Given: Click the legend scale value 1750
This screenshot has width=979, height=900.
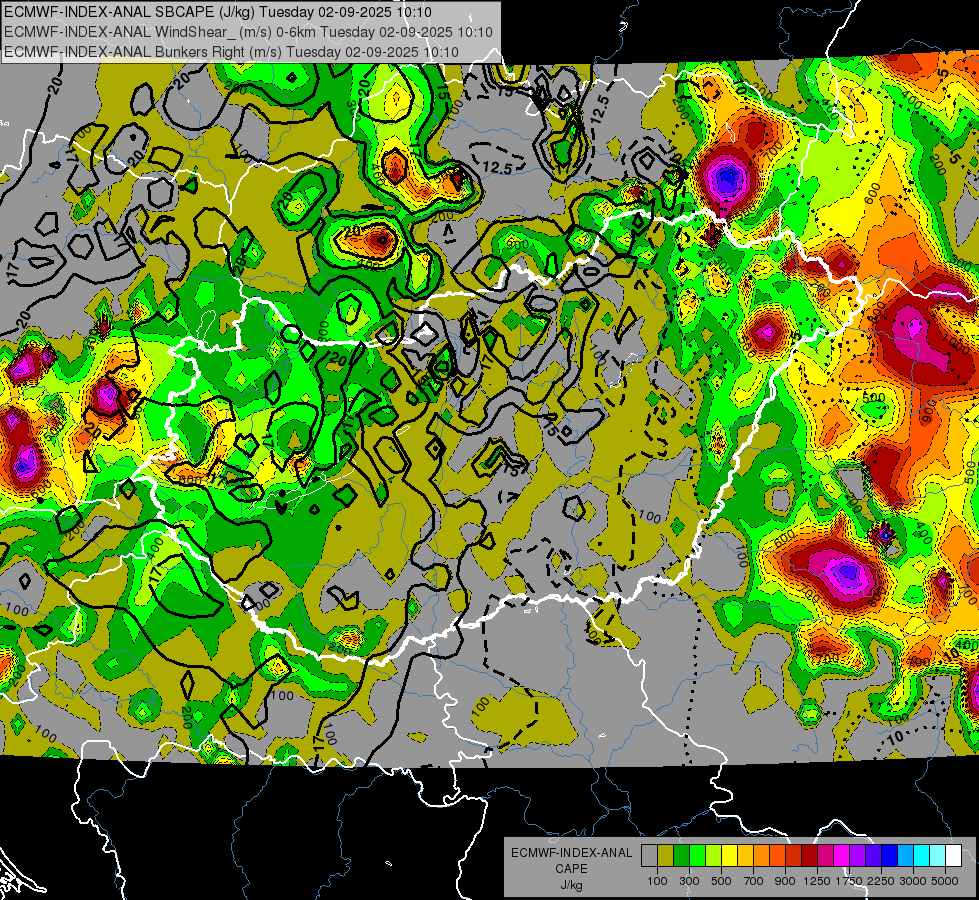Looking at the screenshot, I should coord(849,881).
